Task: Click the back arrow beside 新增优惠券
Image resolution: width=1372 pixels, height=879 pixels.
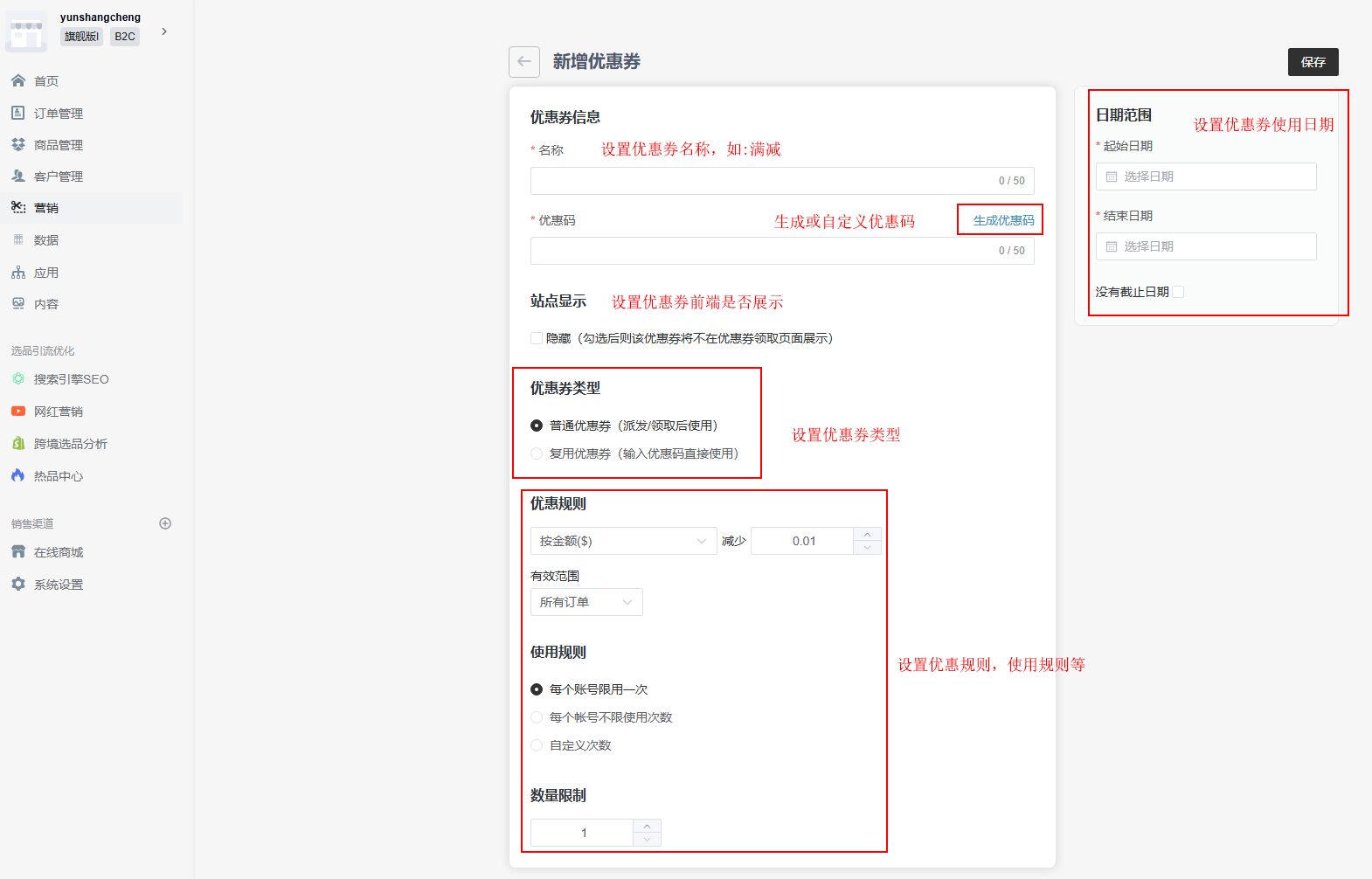Action: [x=524, y=62]
